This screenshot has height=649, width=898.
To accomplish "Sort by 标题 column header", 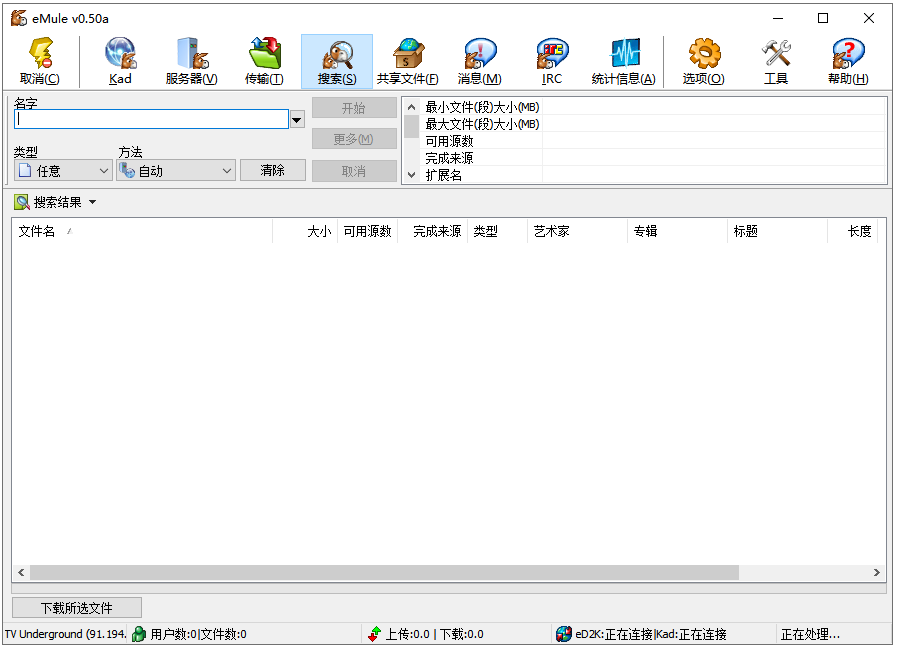I will pos(777,231).
